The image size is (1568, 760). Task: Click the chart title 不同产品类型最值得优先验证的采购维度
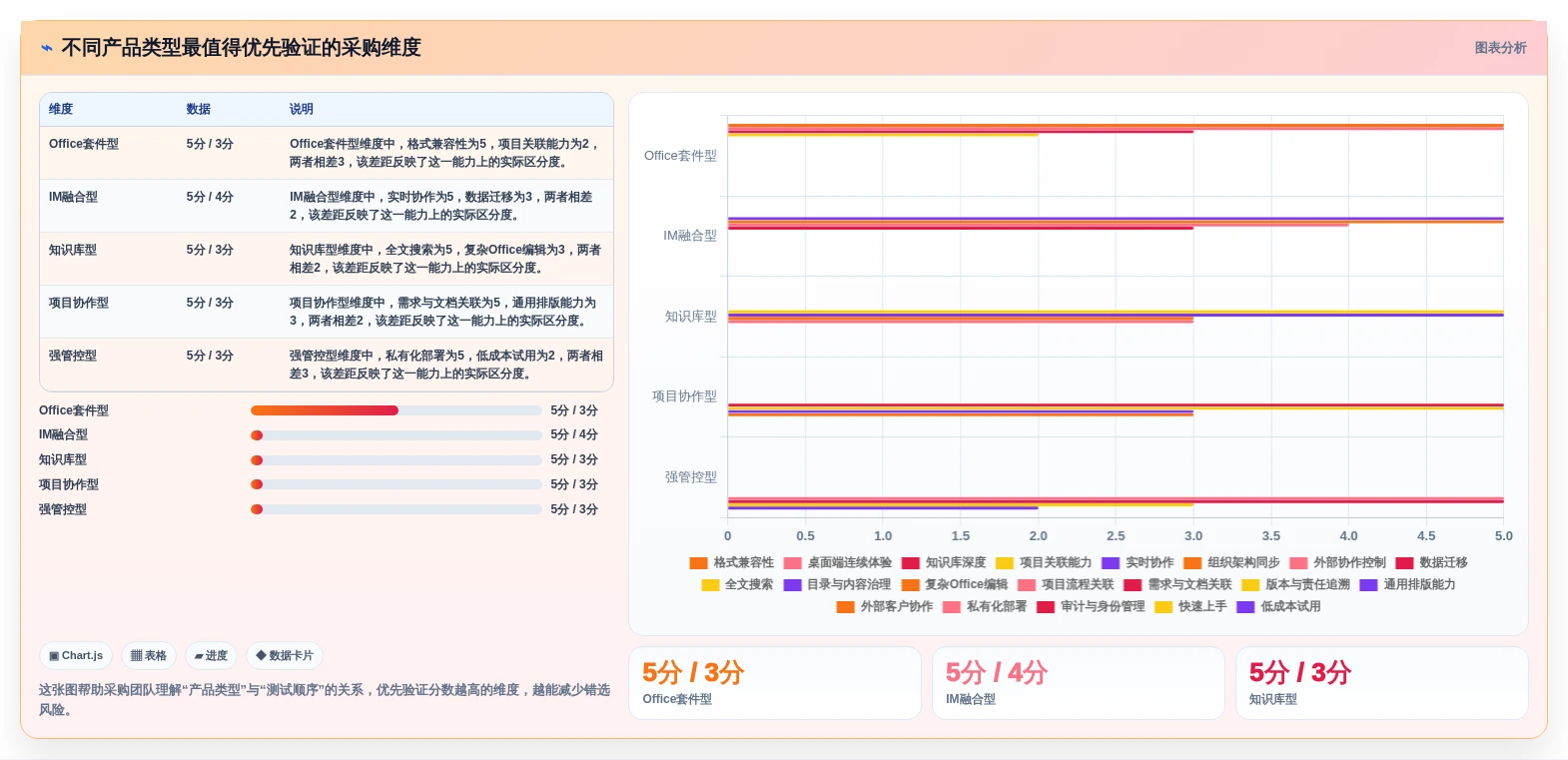(241, 48)
